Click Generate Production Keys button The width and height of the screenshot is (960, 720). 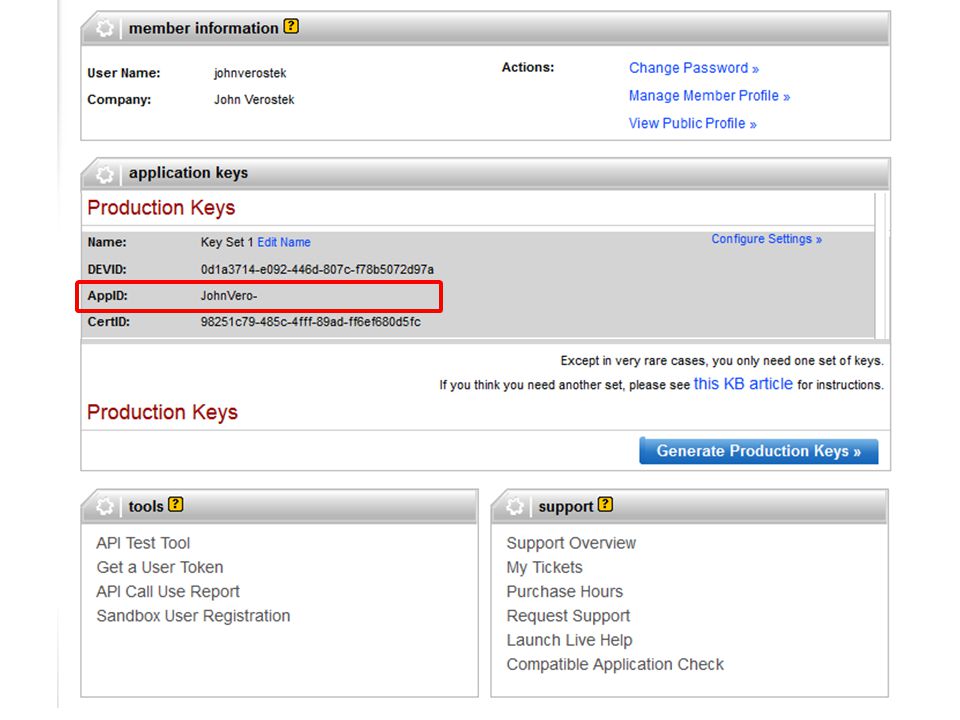pos(759,451)
